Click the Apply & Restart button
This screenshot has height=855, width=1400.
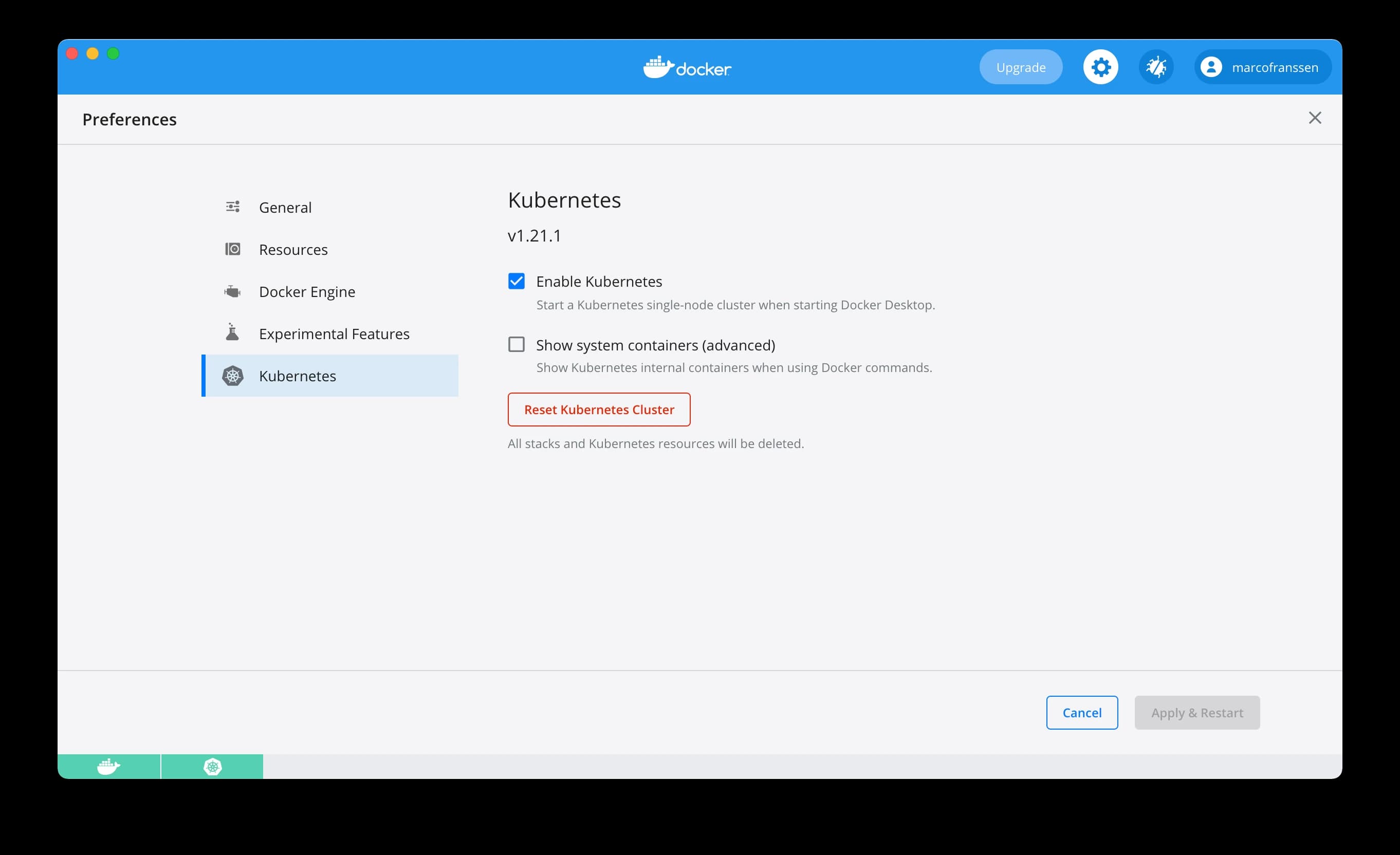[x=1197, y=712]
